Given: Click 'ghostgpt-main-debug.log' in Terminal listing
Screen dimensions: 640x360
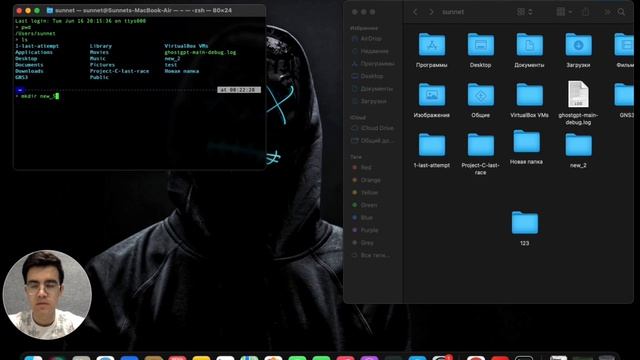Looking at the screenshot, I should 200,52.
